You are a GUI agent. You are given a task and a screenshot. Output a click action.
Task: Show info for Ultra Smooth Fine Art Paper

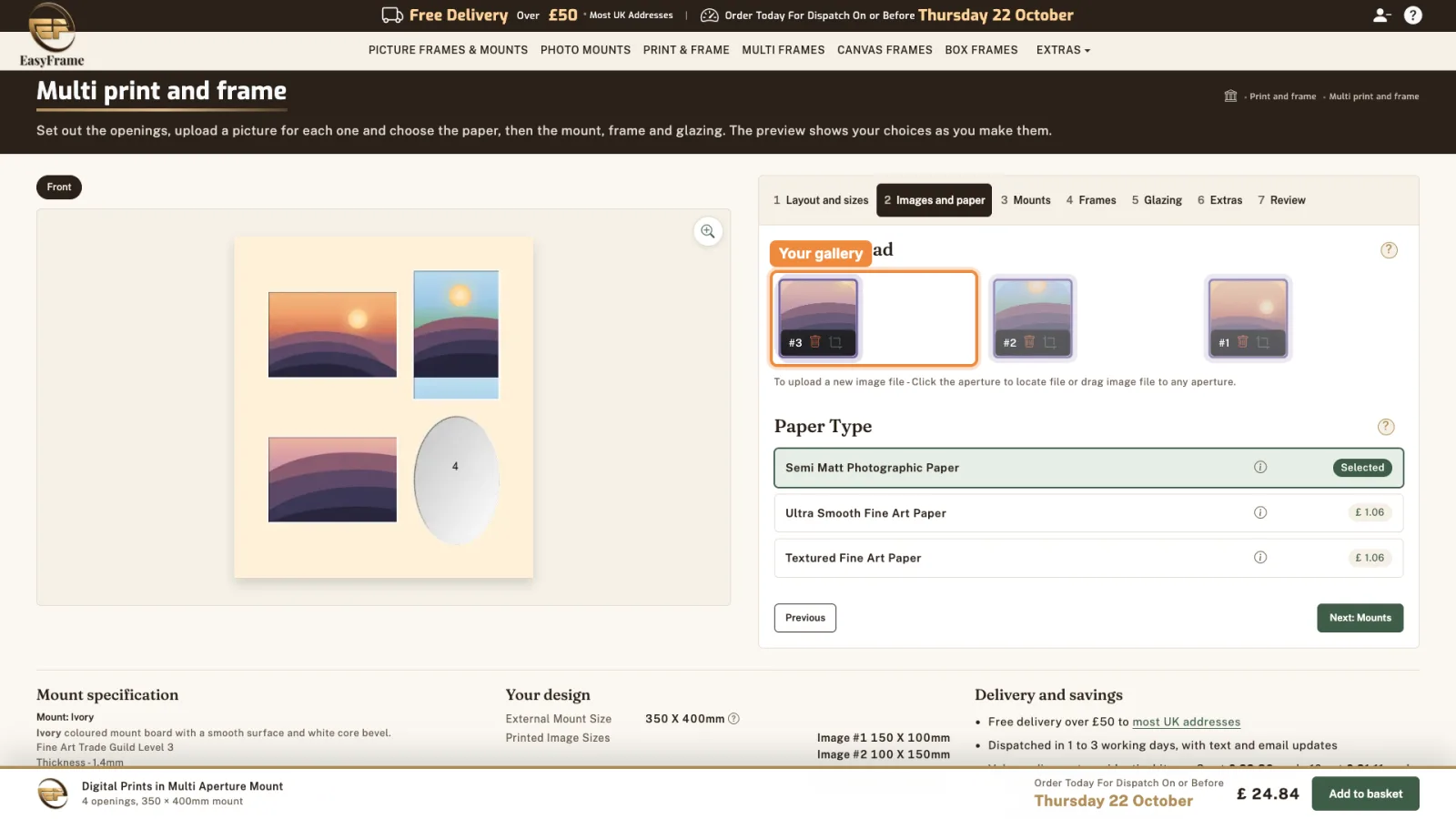click(x=1260, y=512)
